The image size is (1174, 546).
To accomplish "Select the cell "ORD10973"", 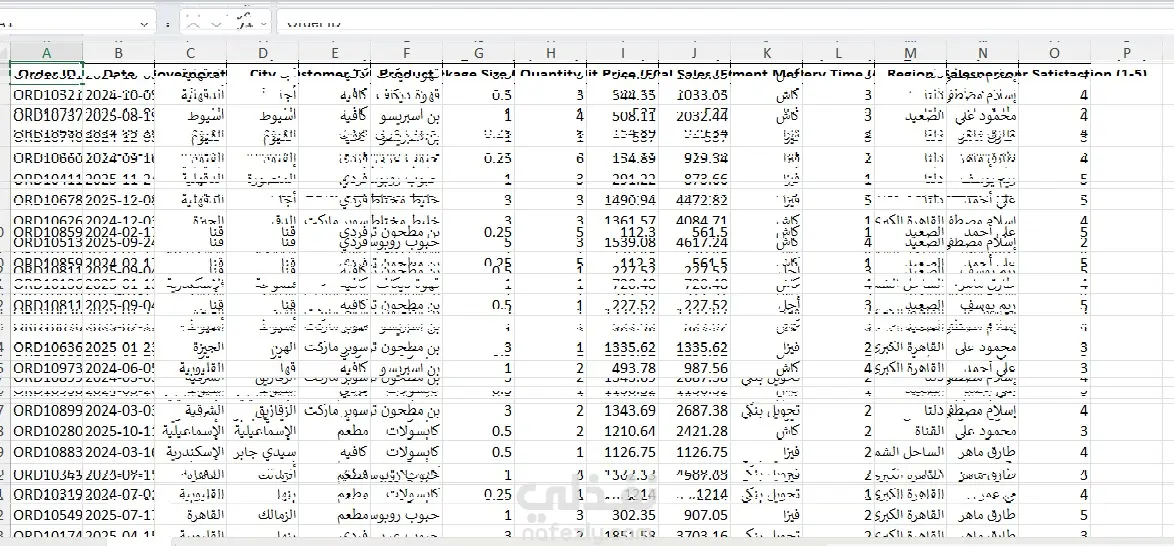I will [x=46, y=368].
